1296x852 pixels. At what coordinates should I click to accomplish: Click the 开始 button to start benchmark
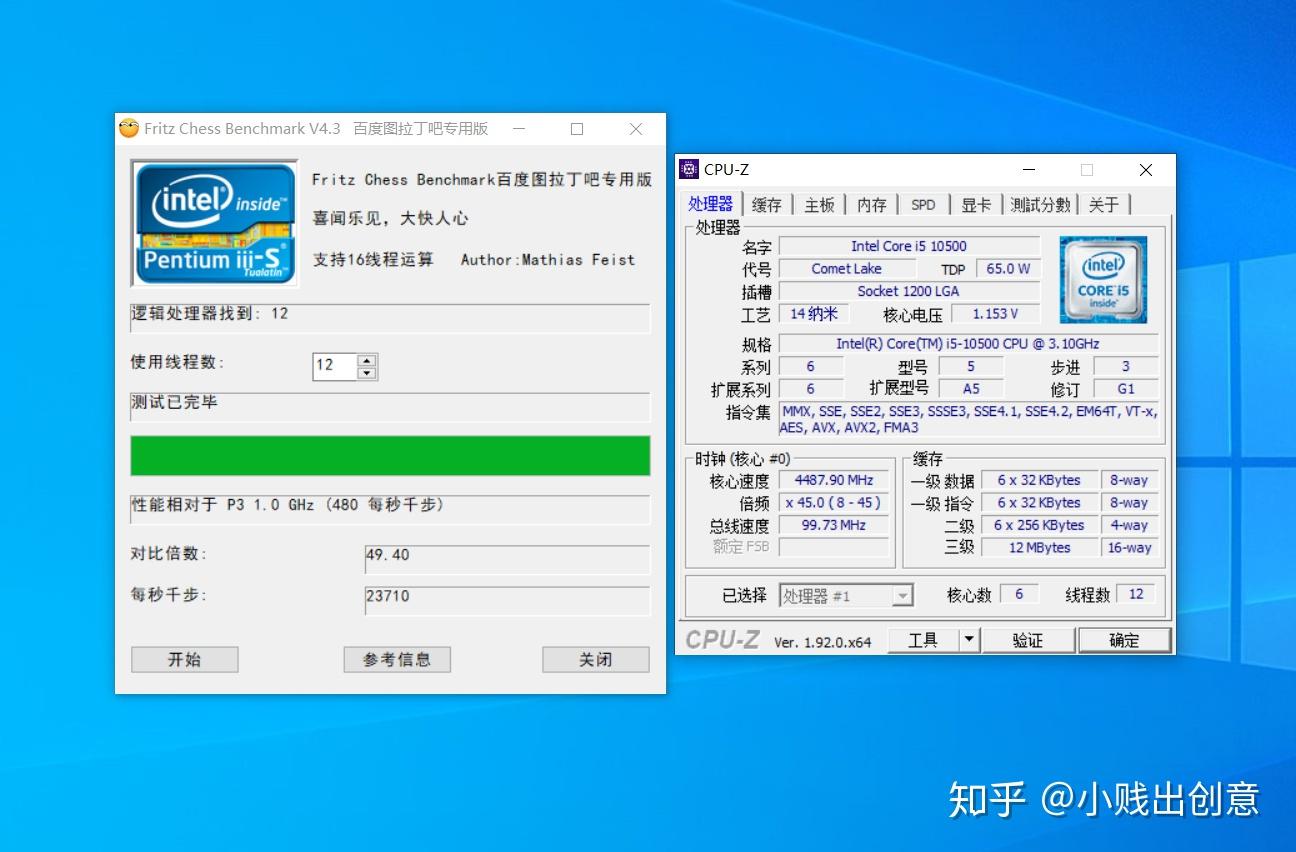tap(185, 659)
